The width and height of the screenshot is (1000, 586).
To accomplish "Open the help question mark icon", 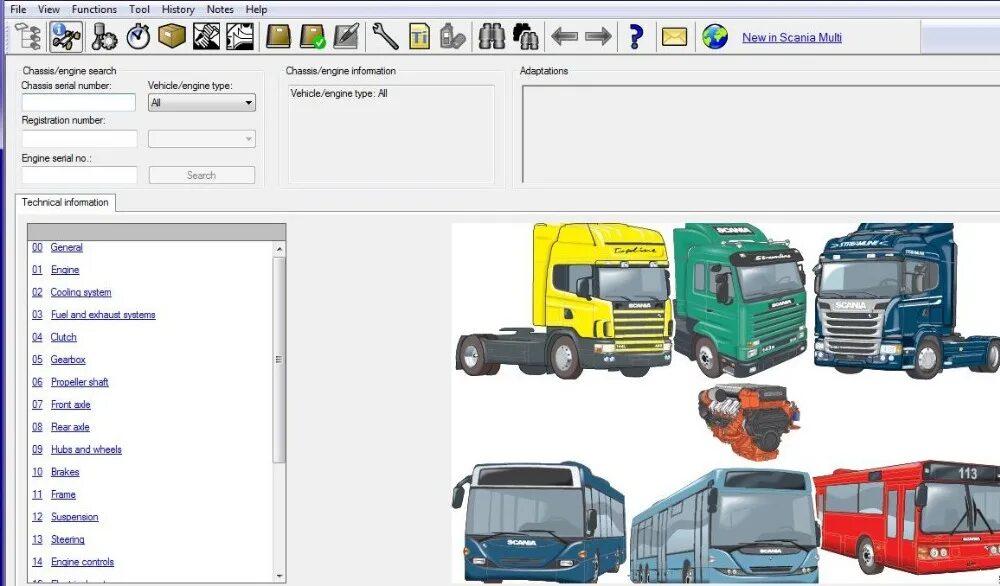I will point(637,36).
